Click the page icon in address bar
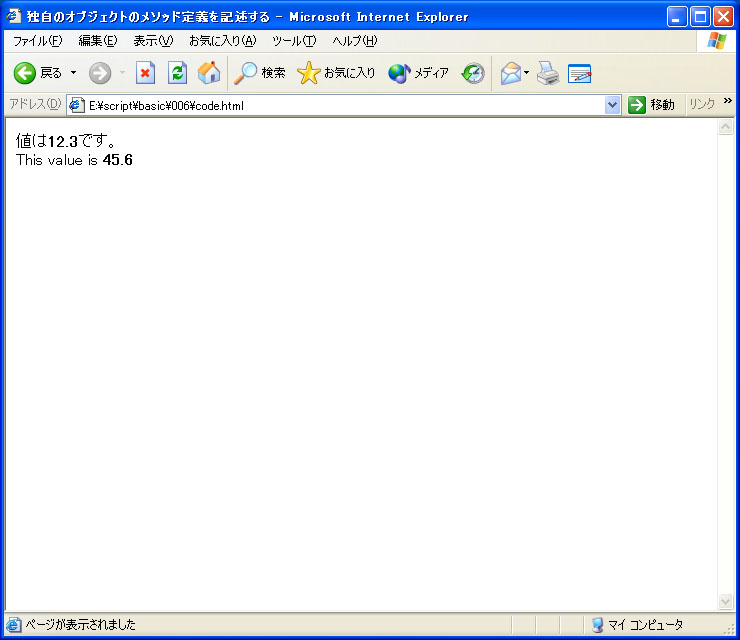The height and width of the screenshot is (640, 740). [x=76, y=105]
